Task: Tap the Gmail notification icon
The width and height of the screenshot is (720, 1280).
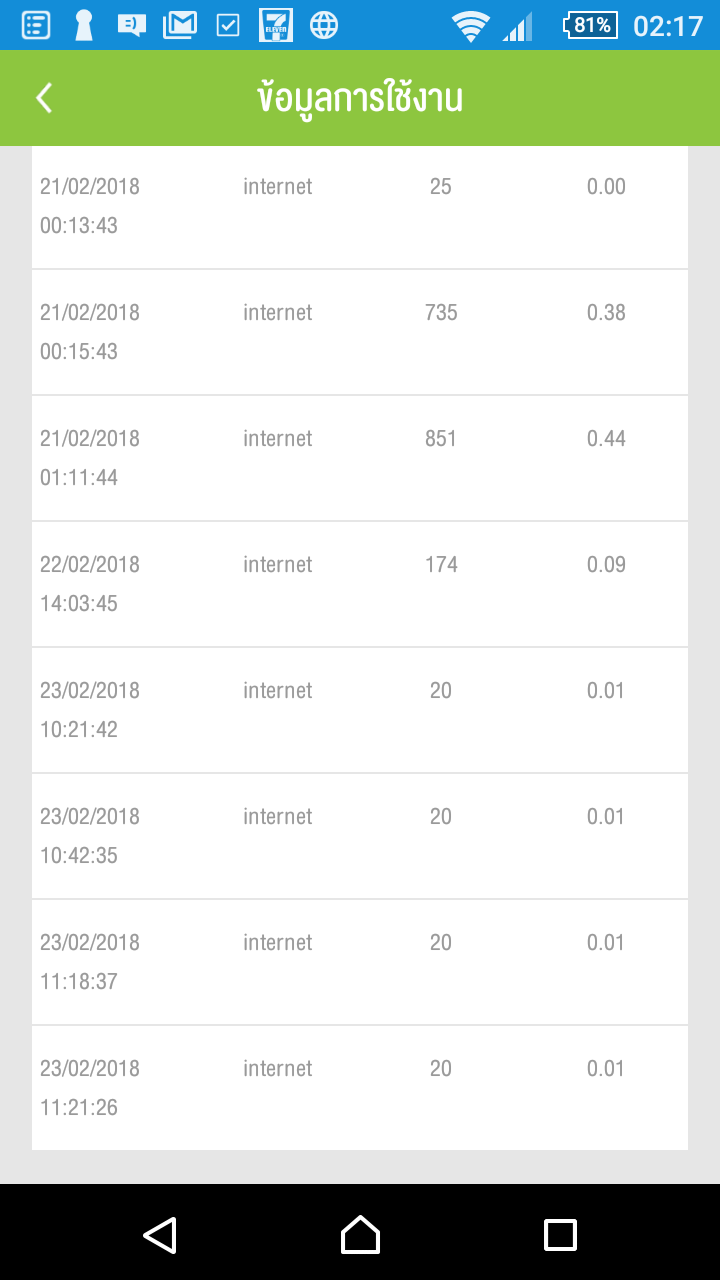Action: (181, 25)
